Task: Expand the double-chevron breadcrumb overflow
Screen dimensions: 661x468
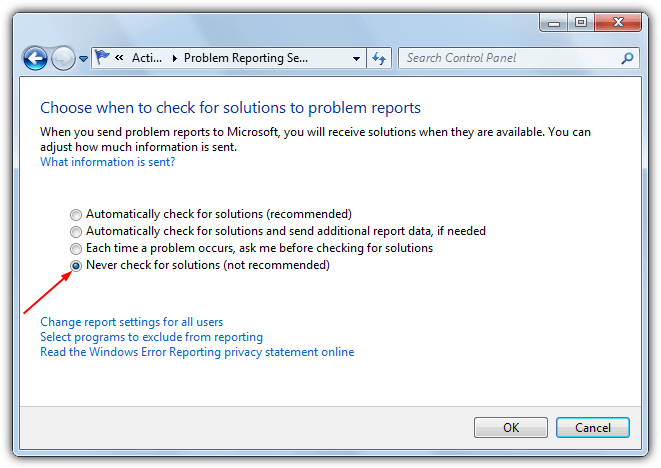Action: tap(119, 57)
